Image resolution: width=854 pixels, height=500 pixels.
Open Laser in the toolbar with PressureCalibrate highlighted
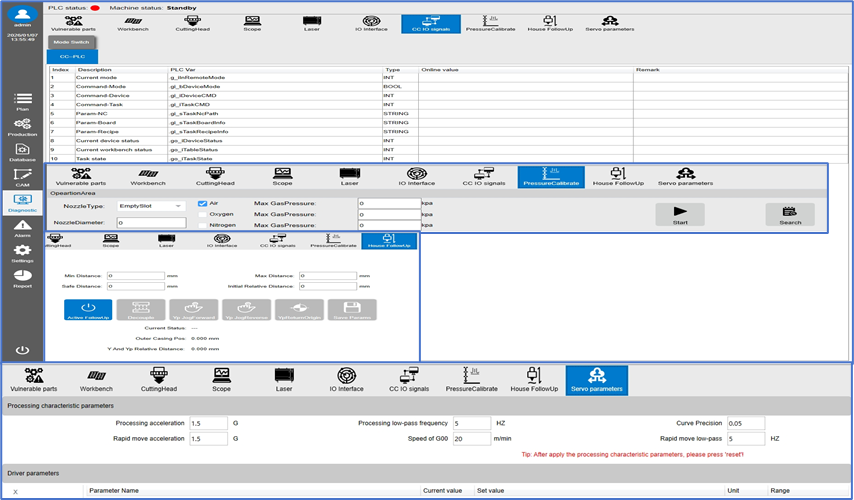coord(350,177)
